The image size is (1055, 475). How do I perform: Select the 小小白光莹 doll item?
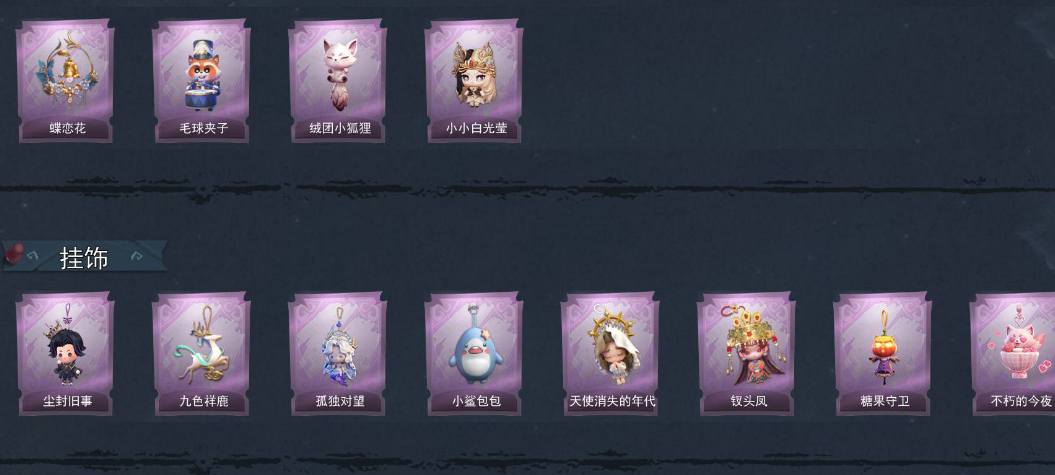pos(474,80)
